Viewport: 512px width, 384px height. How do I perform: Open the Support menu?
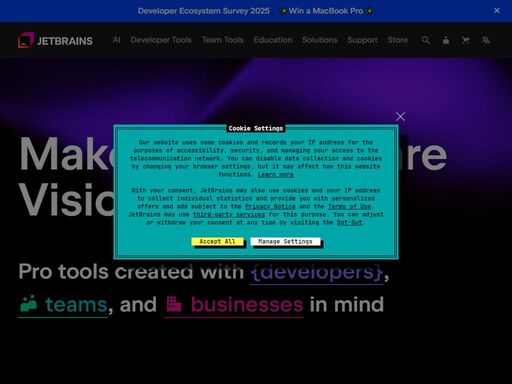362,40
